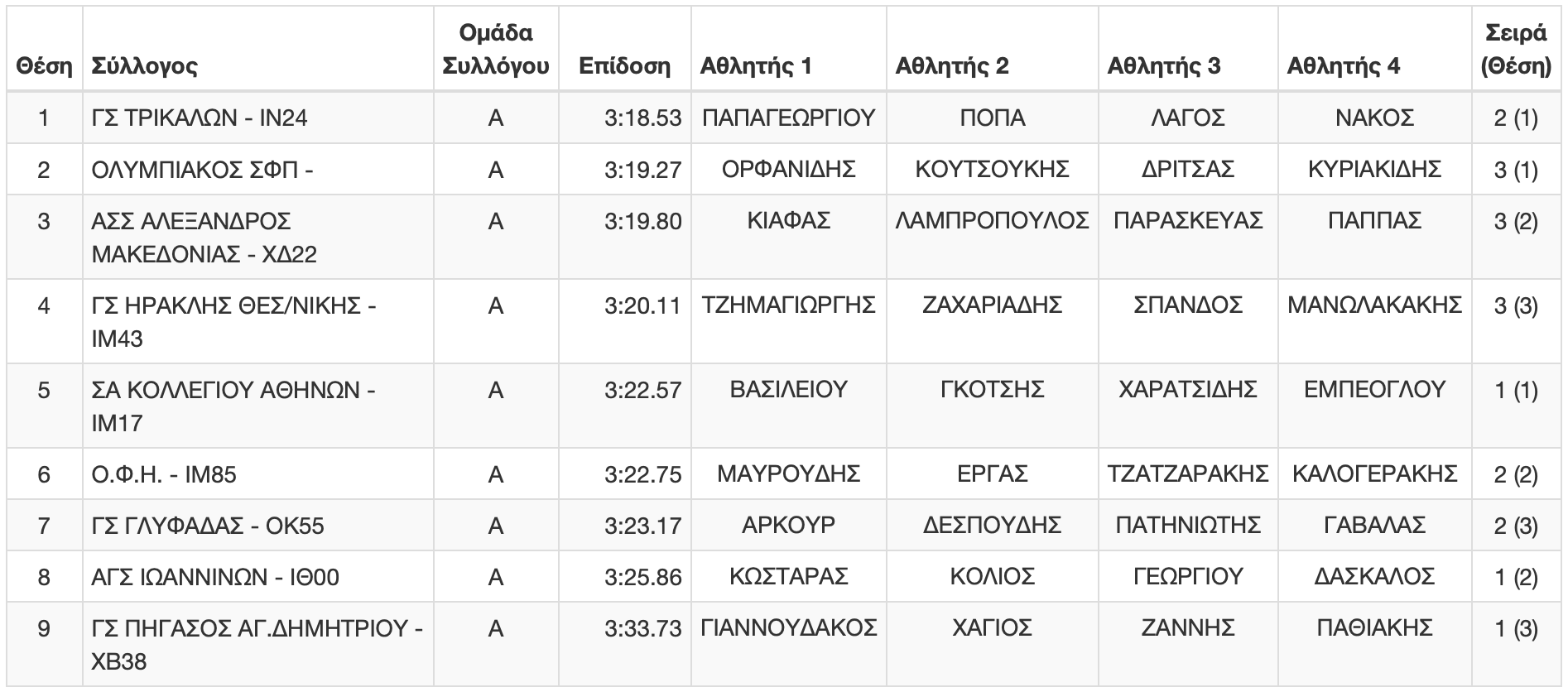The image size is (1568, 692).
Task: Click the time 3:18.53 cell
Action: coord(624,118)
